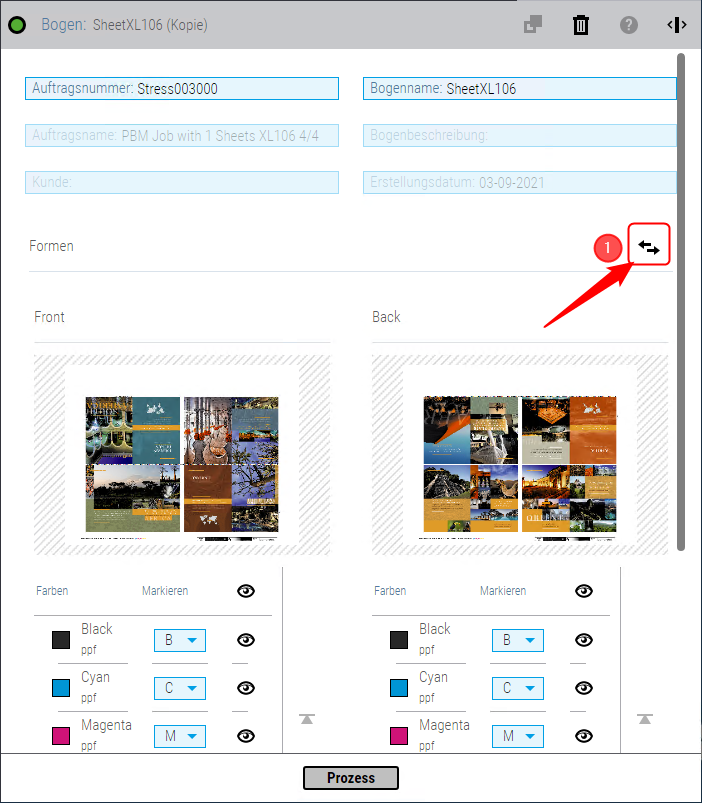Open help via the question mark icon

[x=628, y=25]
